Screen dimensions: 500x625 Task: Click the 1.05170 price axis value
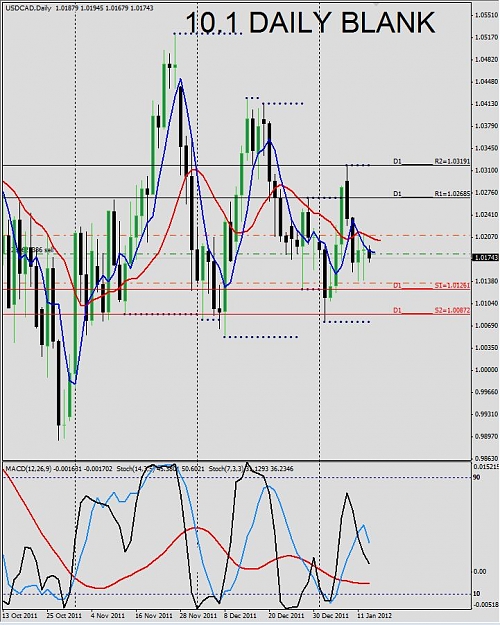[x=486, y=37]
